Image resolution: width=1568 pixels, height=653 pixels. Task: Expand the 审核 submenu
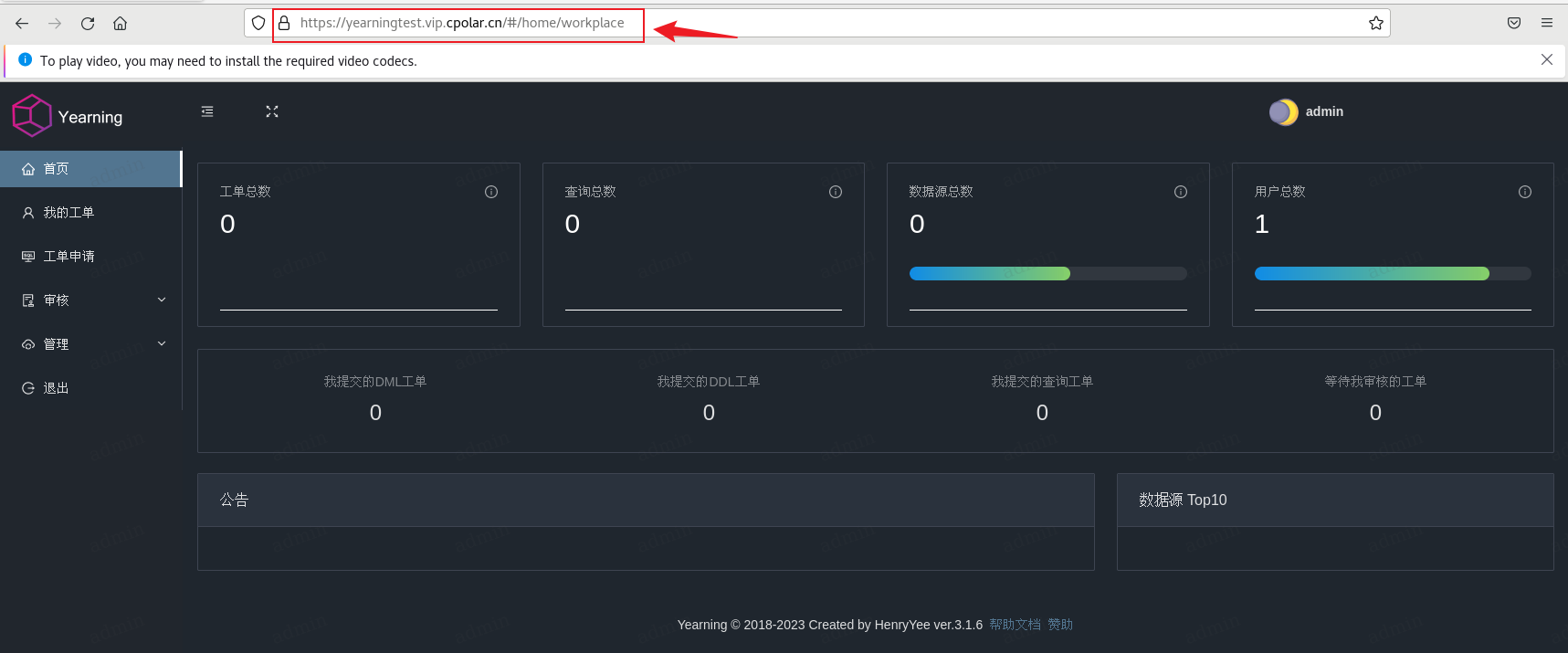pyautogui.click(x=91, y=300)
